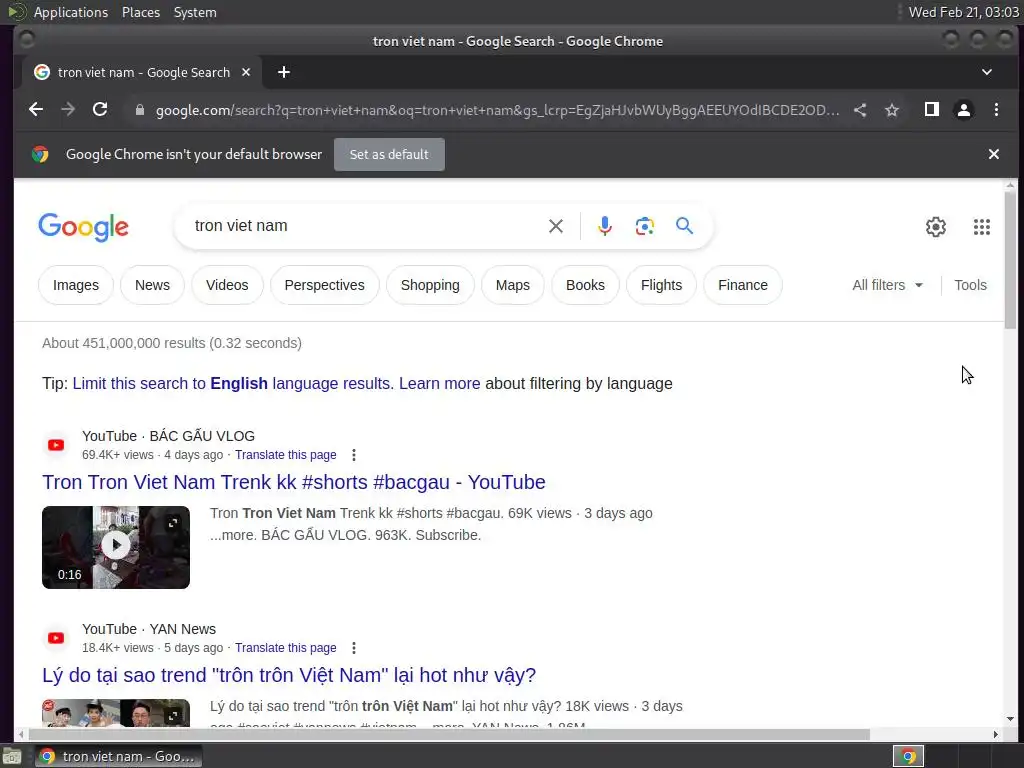The height and width of the screenshot is (768, 1024).
Task: Open the Chrome three-dot menu
Action: [996, 109]
